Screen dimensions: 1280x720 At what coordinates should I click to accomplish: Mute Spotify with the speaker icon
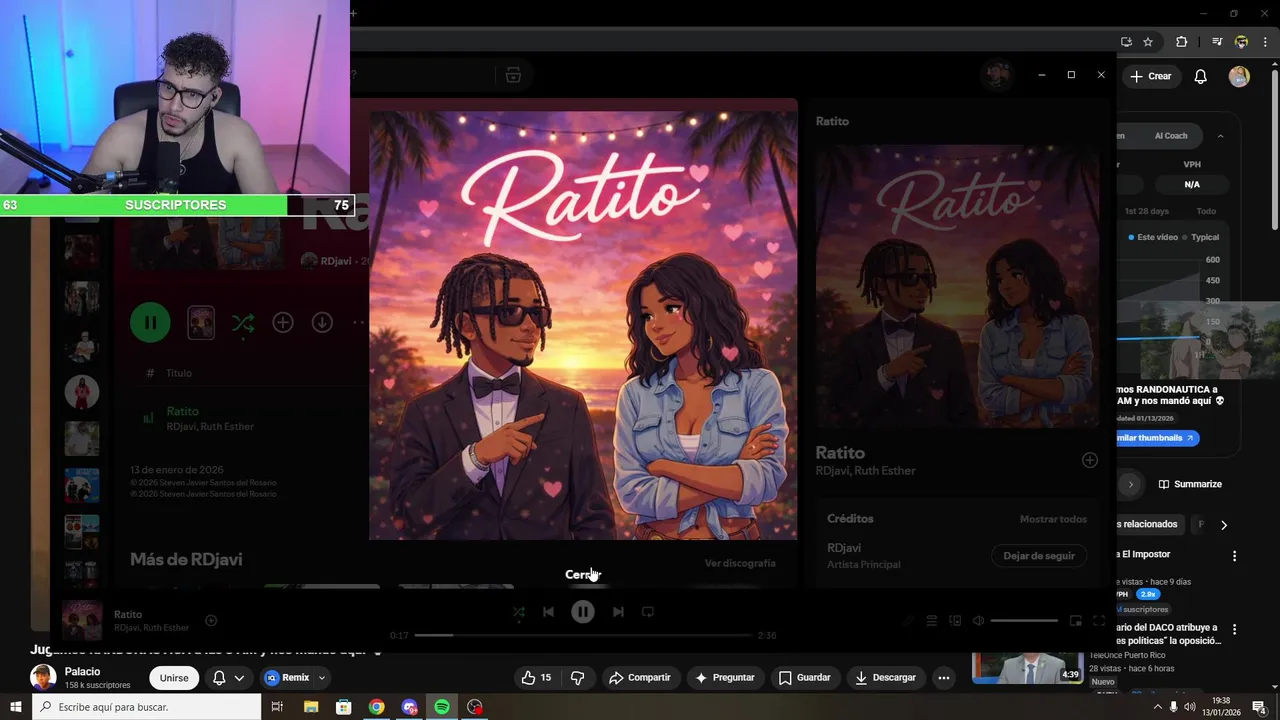978,621
